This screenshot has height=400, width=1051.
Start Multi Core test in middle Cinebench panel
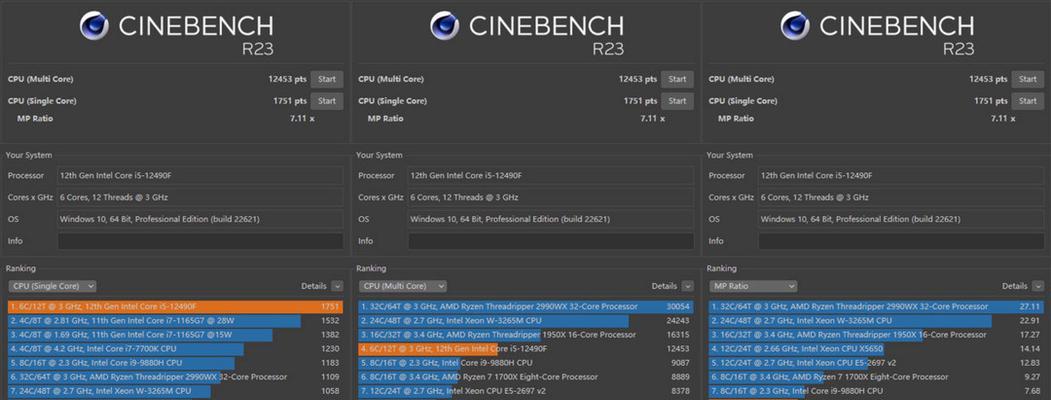coord(678,79)
